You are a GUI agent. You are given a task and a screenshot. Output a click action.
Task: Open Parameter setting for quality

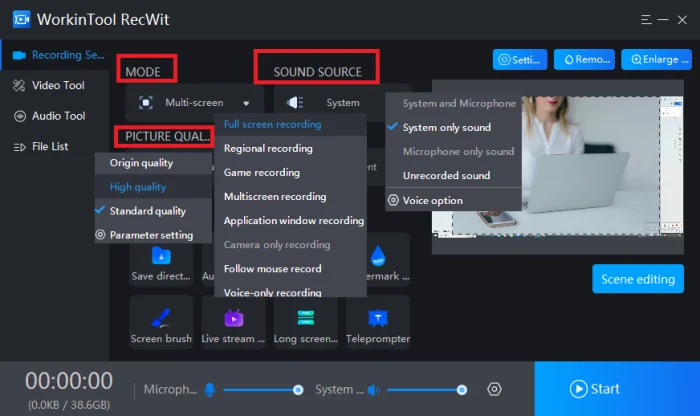point(154,235)
